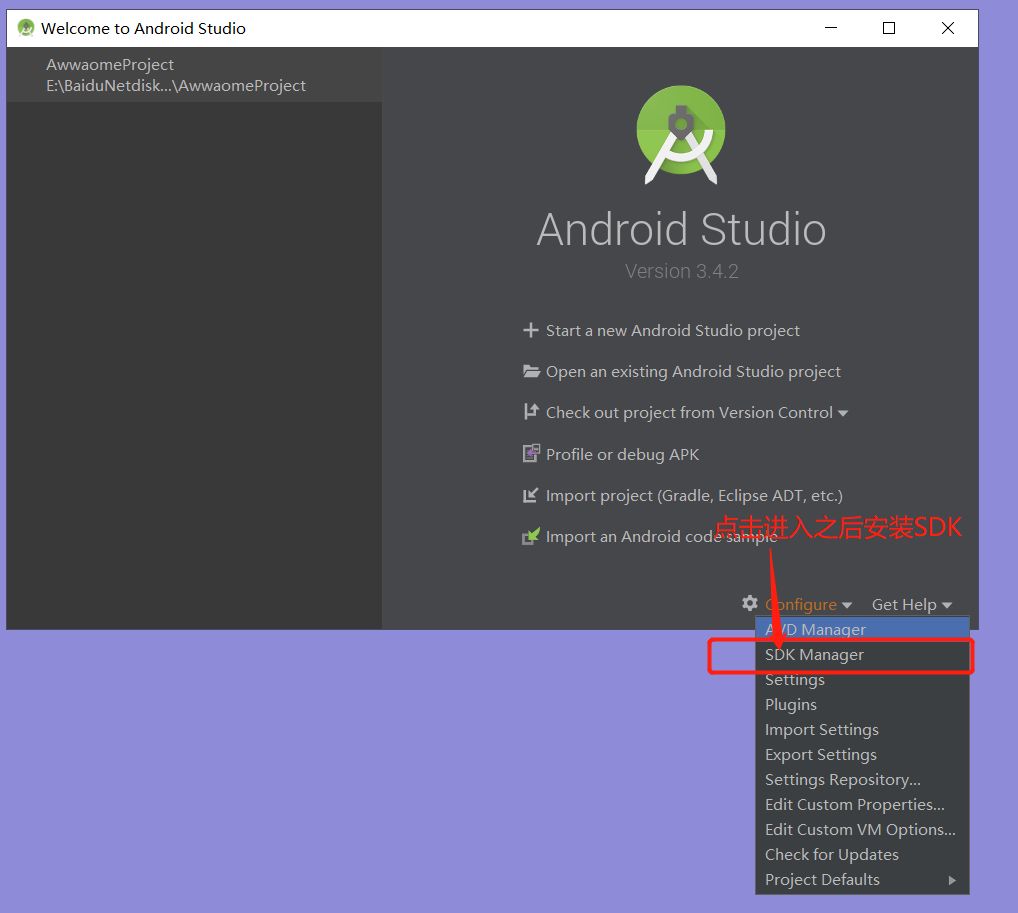Start a new Android Studio project
Screen dimensions: 1018x913
[x=673, y=331]
